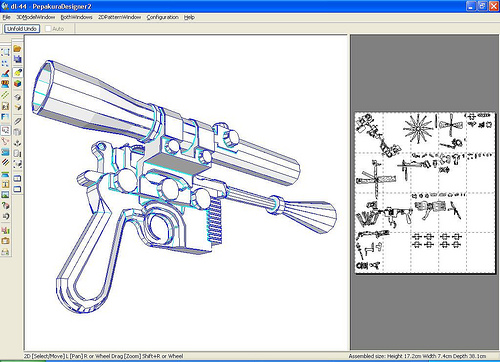Save the project with the floppy disk icon
Screen dimensions: 500x362
(17, 60)
